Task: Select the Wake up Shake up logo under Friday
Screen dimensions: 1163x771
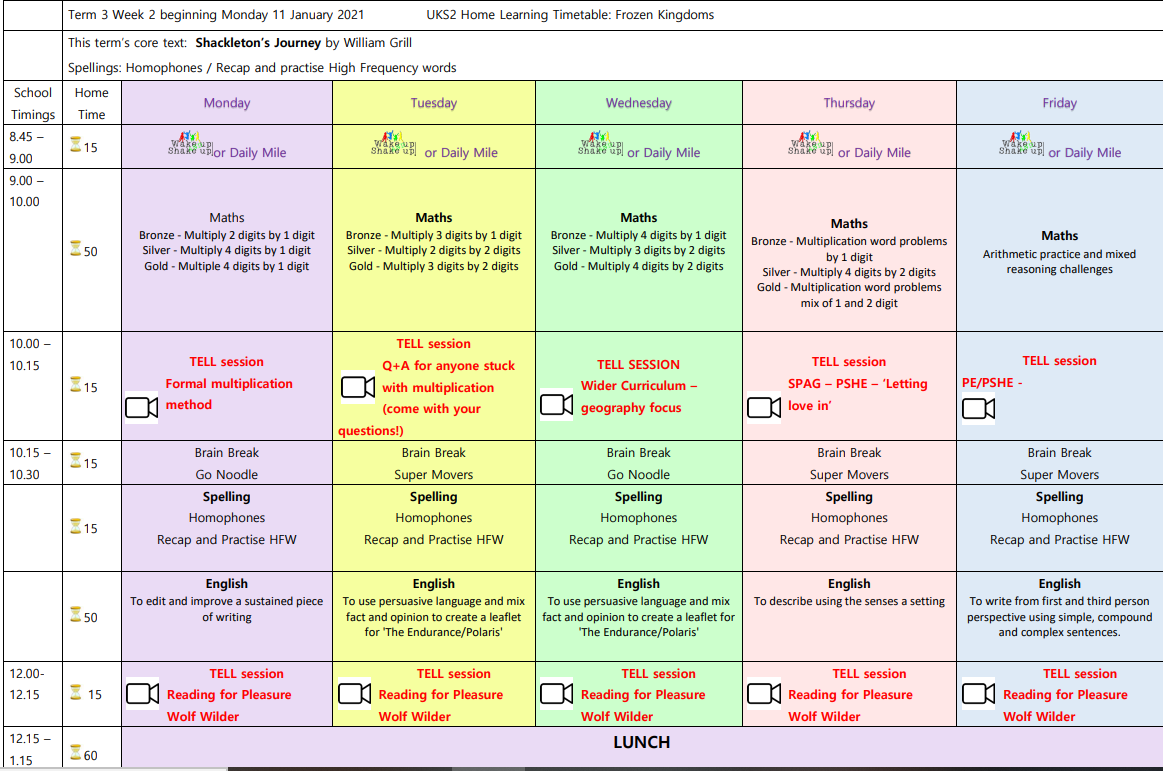Action: (1021, 144)
